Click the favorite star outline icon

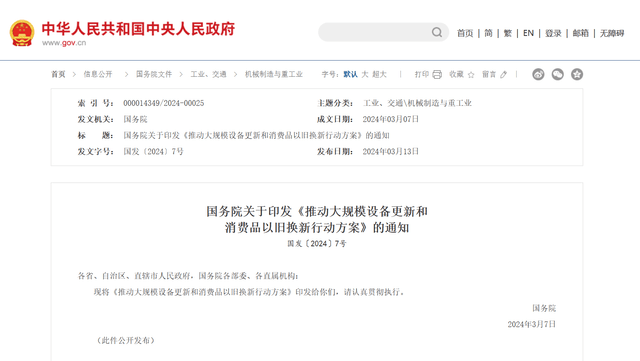tap(471, 74)
